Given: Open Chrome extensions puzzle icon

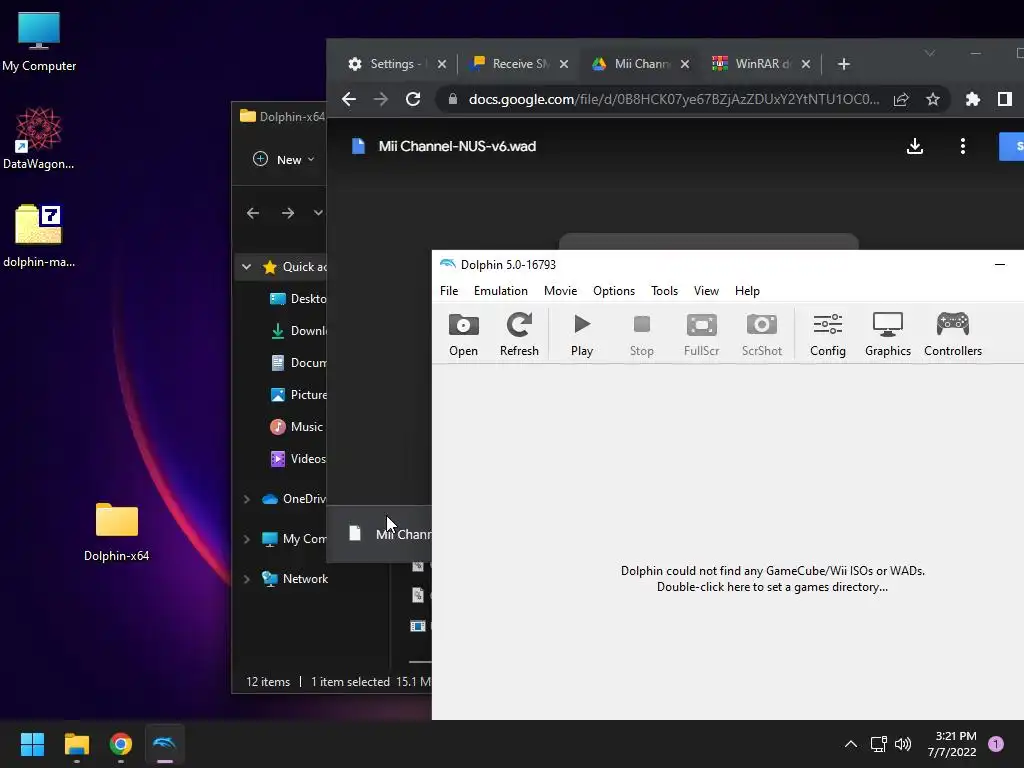Looking at the screenshot, I should 972,99.
